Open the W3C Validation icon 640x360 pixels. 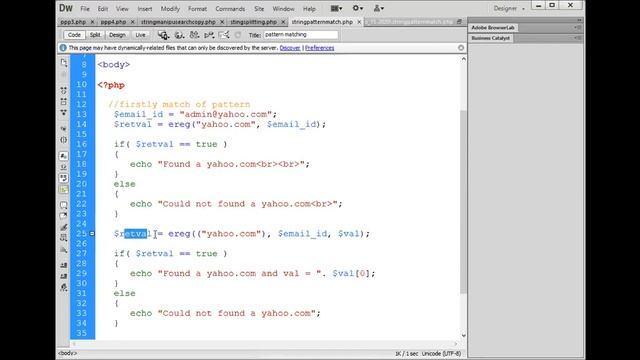click(209, 35)
